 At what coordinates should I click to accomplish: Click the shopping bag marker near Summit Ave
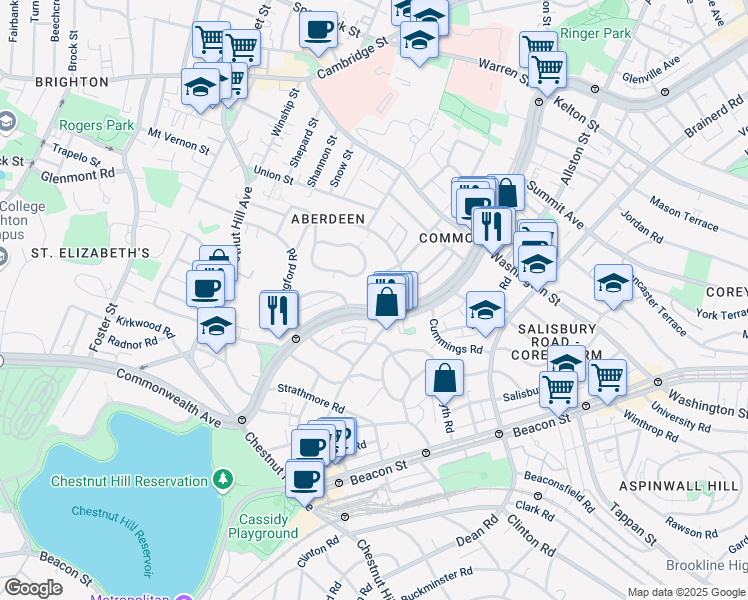507,193
